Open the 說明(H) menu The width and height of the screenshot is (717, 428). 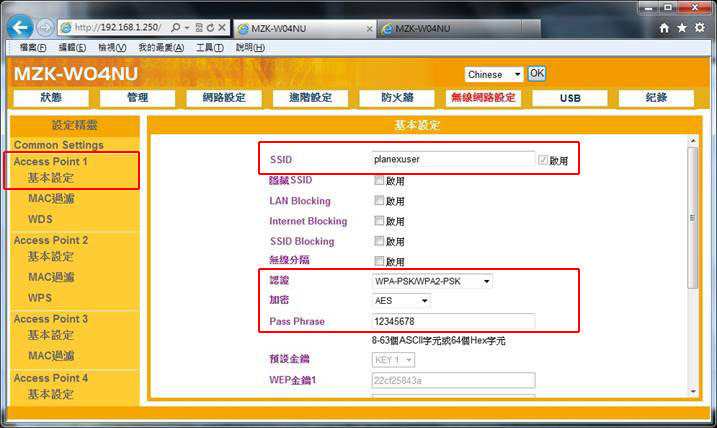tap(250, 48)
